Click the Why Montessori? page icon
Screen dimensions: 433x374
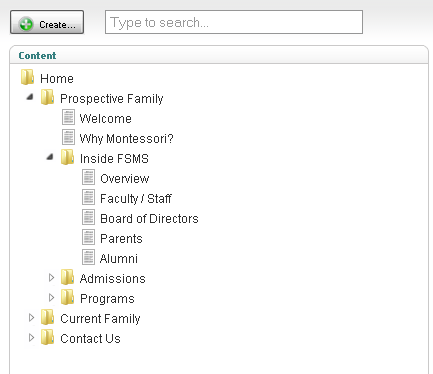[68, 137]
